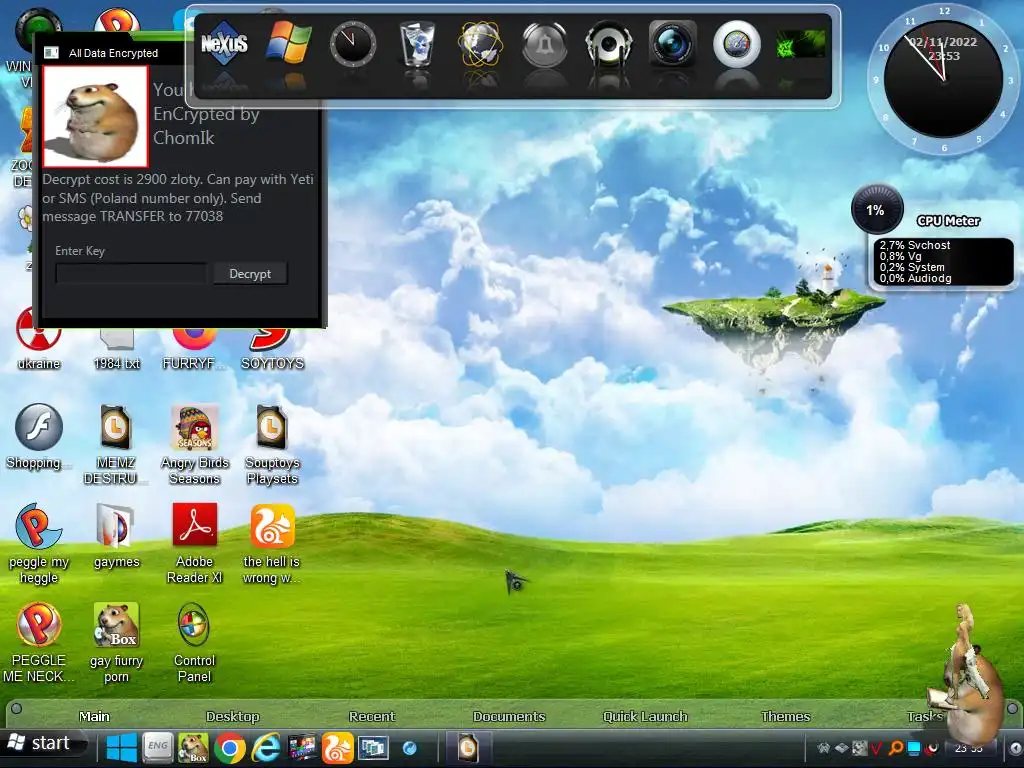Open 'the hell is wrong w...' UC icon
The height and width of the screenshot is (768, 1024).
click(272, 544)
